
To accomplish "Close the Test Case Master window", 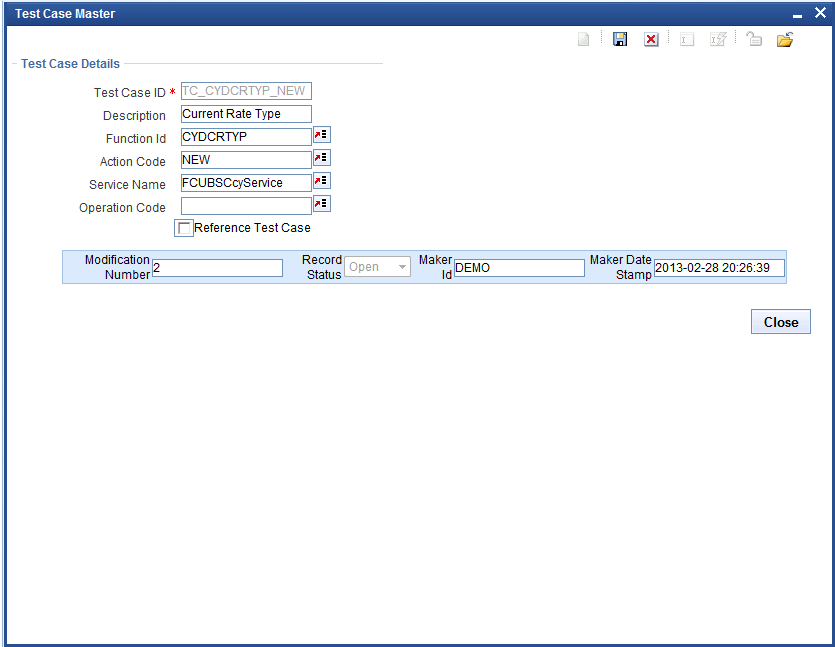I will coord(820,13).
